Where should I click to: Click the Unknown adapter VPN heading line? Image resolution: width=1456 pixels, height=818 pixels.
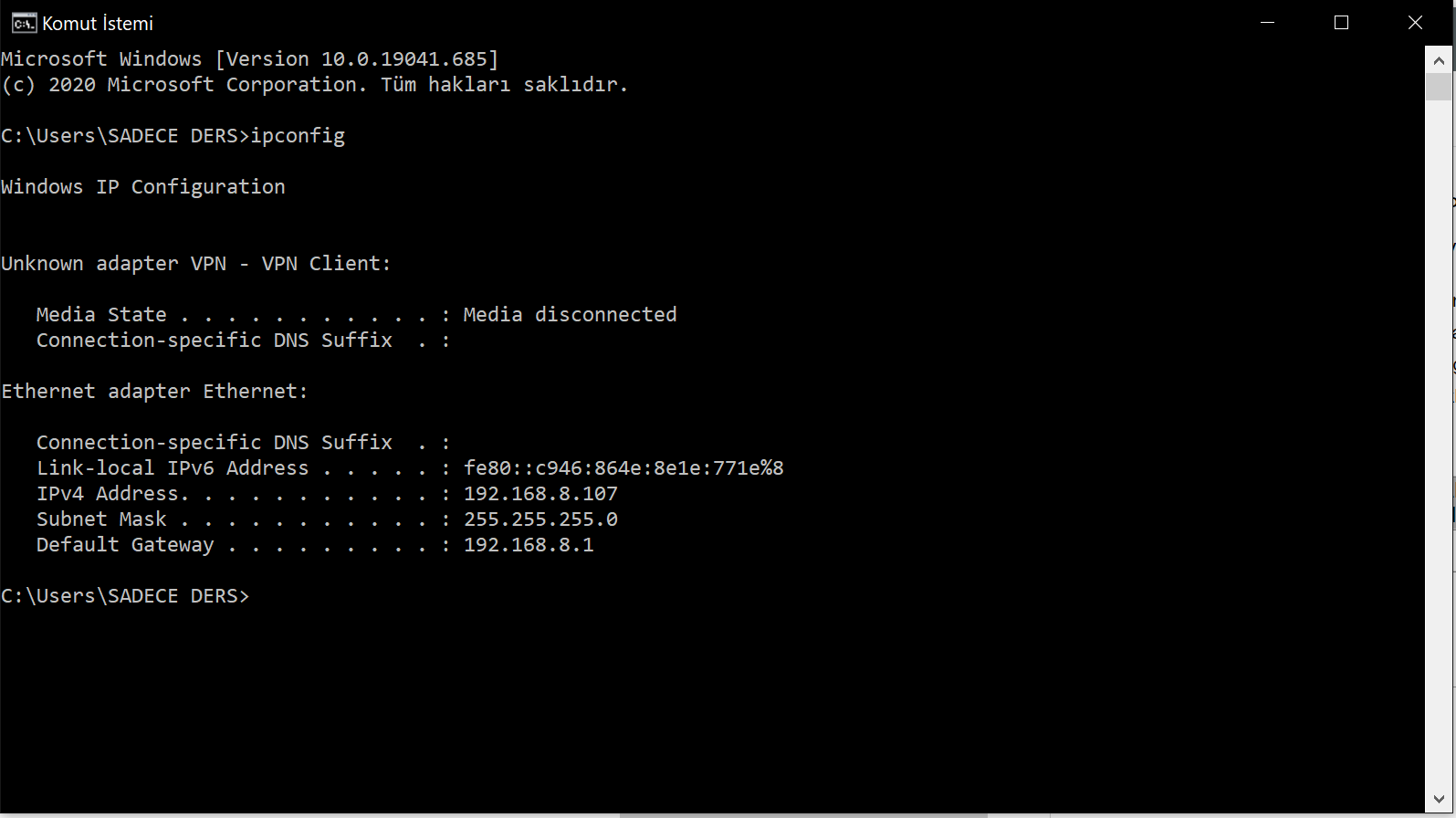pos(195,264)
